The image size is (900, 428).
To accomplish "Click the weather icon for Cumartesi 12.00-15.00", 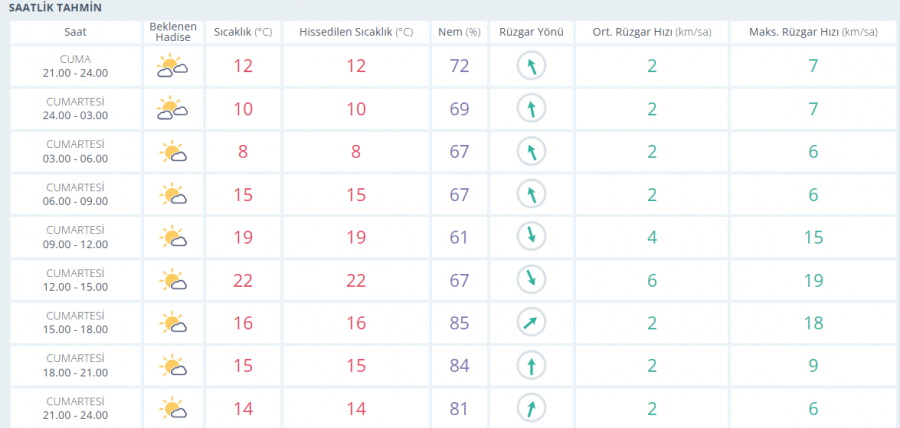I will click(172, 280).
